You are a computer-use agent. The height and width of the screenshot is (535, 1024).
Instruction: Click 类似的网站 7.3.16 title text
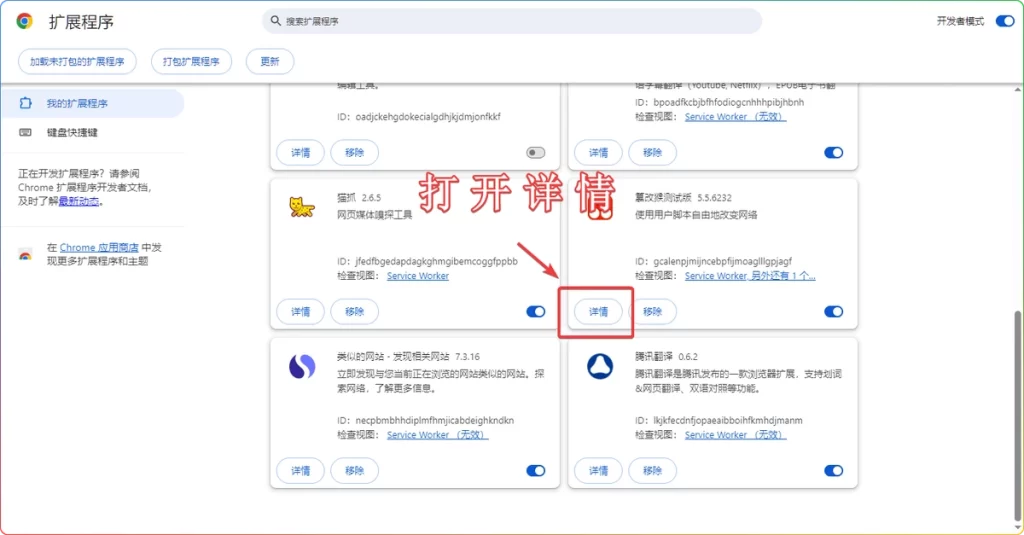tap(408, 357)
